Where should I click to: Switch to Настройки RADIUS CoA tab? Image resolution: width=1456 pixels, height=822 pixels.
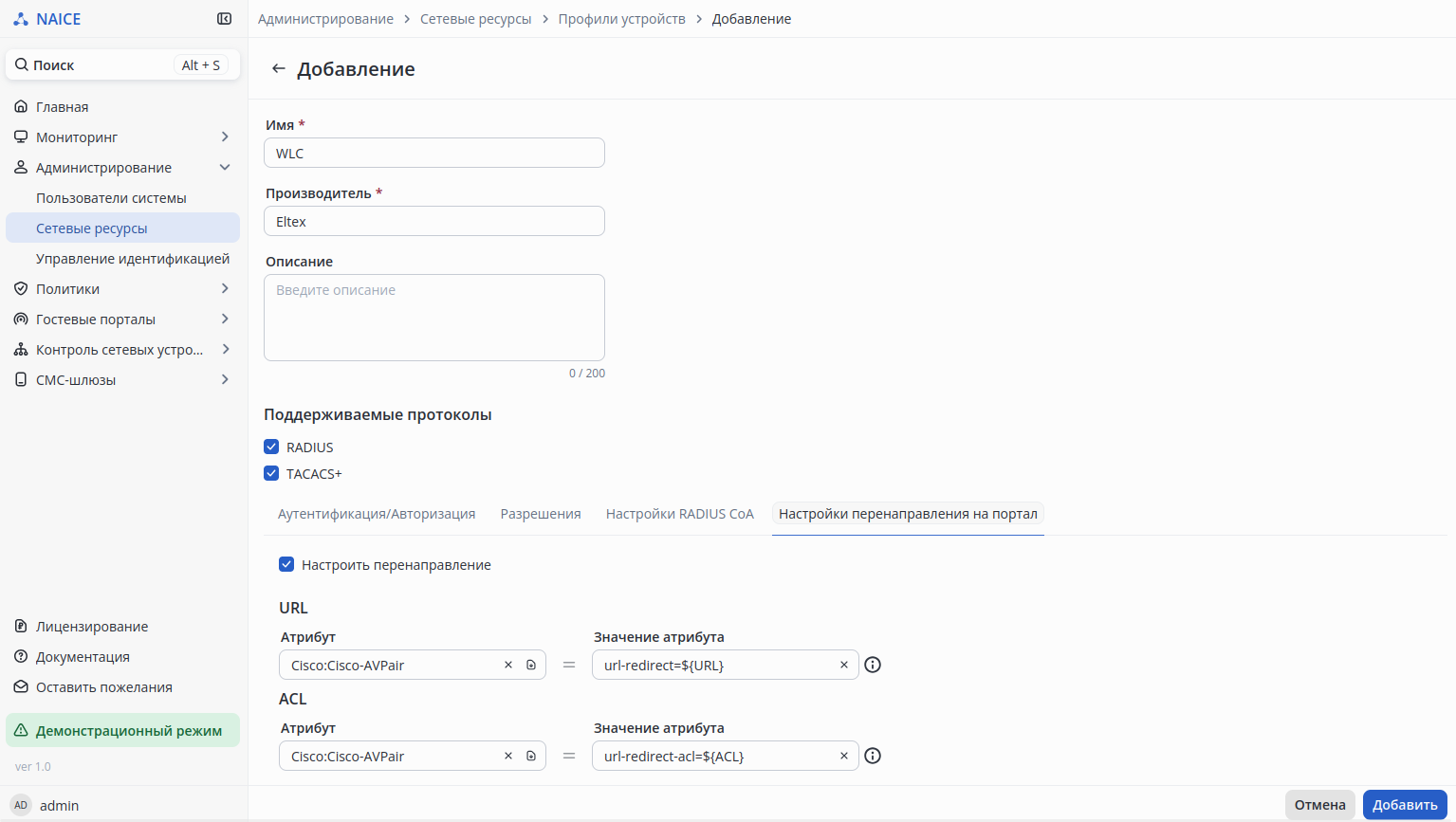(679, 514)
